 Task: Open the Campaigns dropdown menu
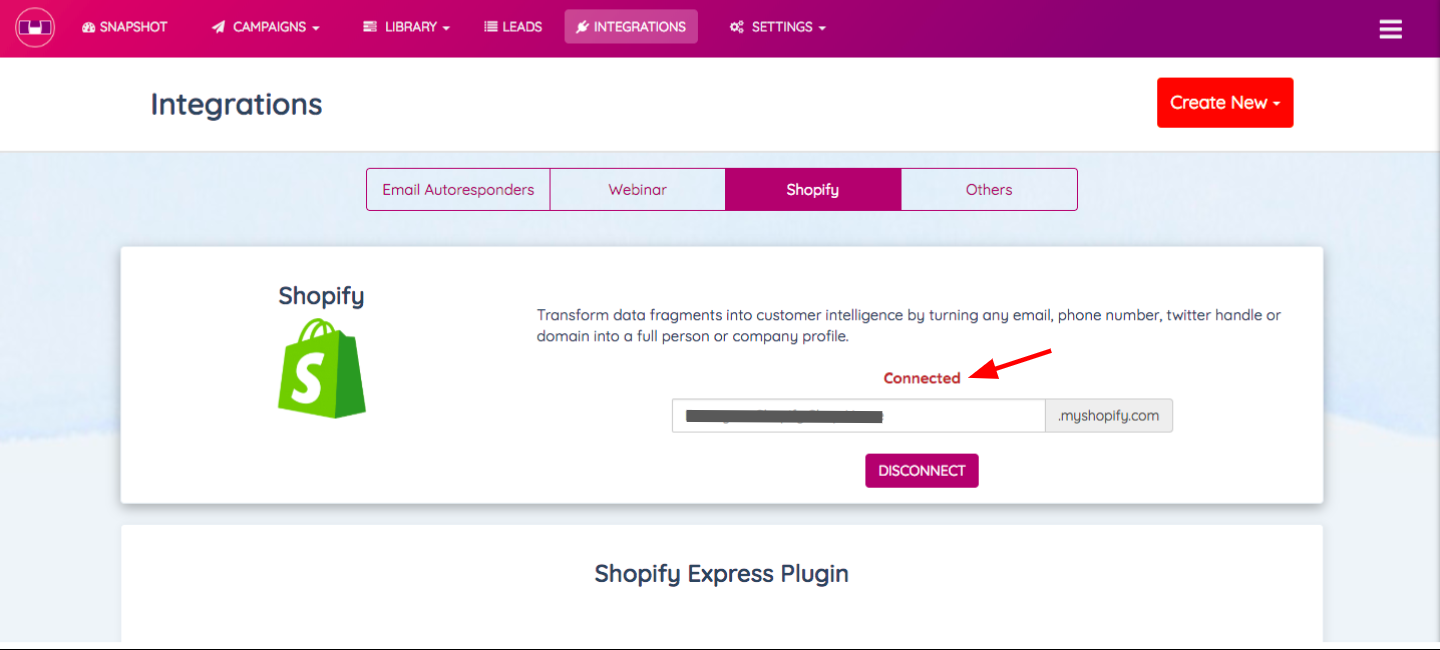click(266, 27)
